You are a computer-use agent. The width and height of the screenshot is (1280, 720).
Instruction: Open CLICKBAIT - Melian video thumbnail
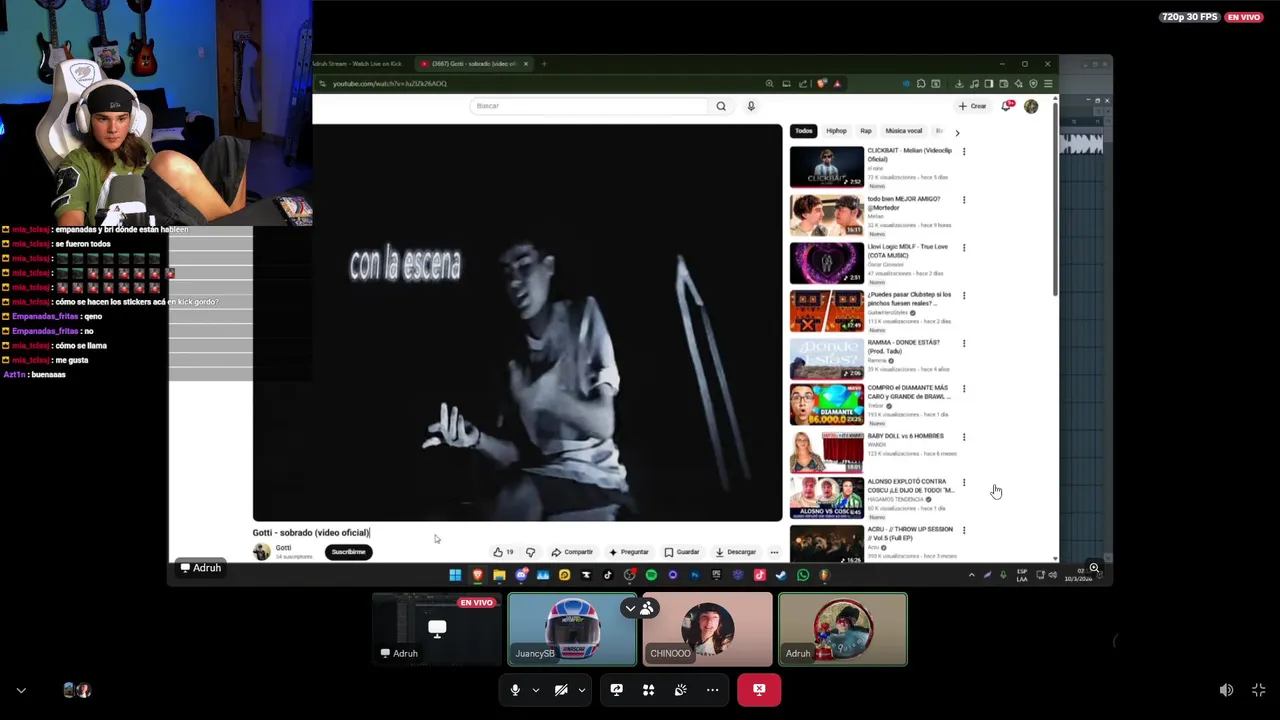(x=827, y=167)
